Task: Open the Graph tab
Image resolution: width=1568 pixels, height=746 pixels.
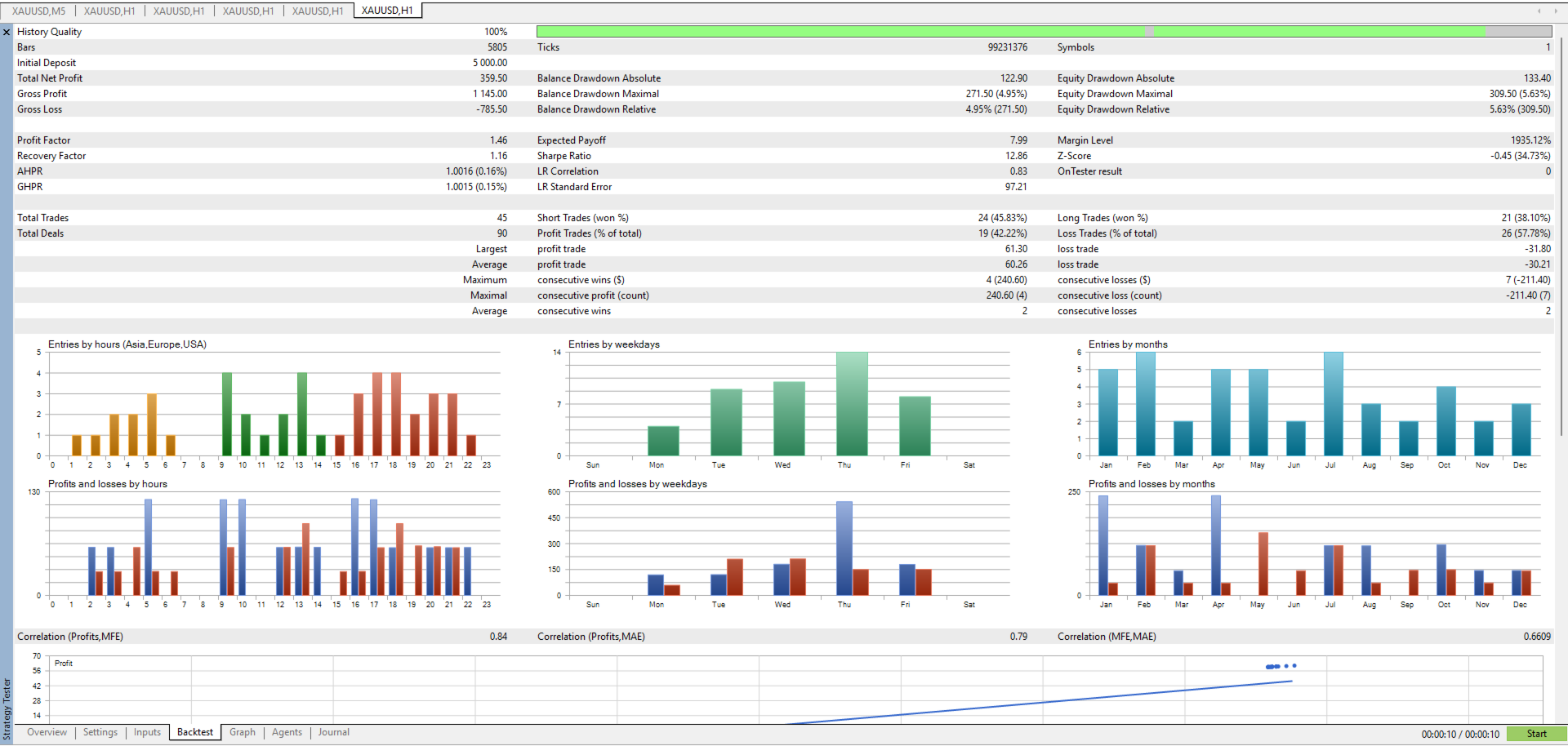Action: [x=243, y=732]
